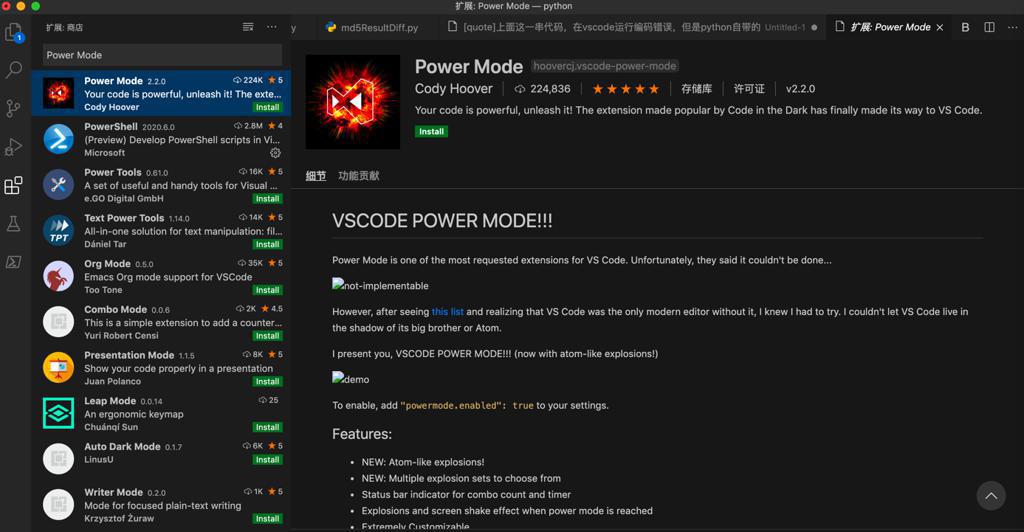
Task: Open extensions sidebar more actions menu
Action: 272,27
